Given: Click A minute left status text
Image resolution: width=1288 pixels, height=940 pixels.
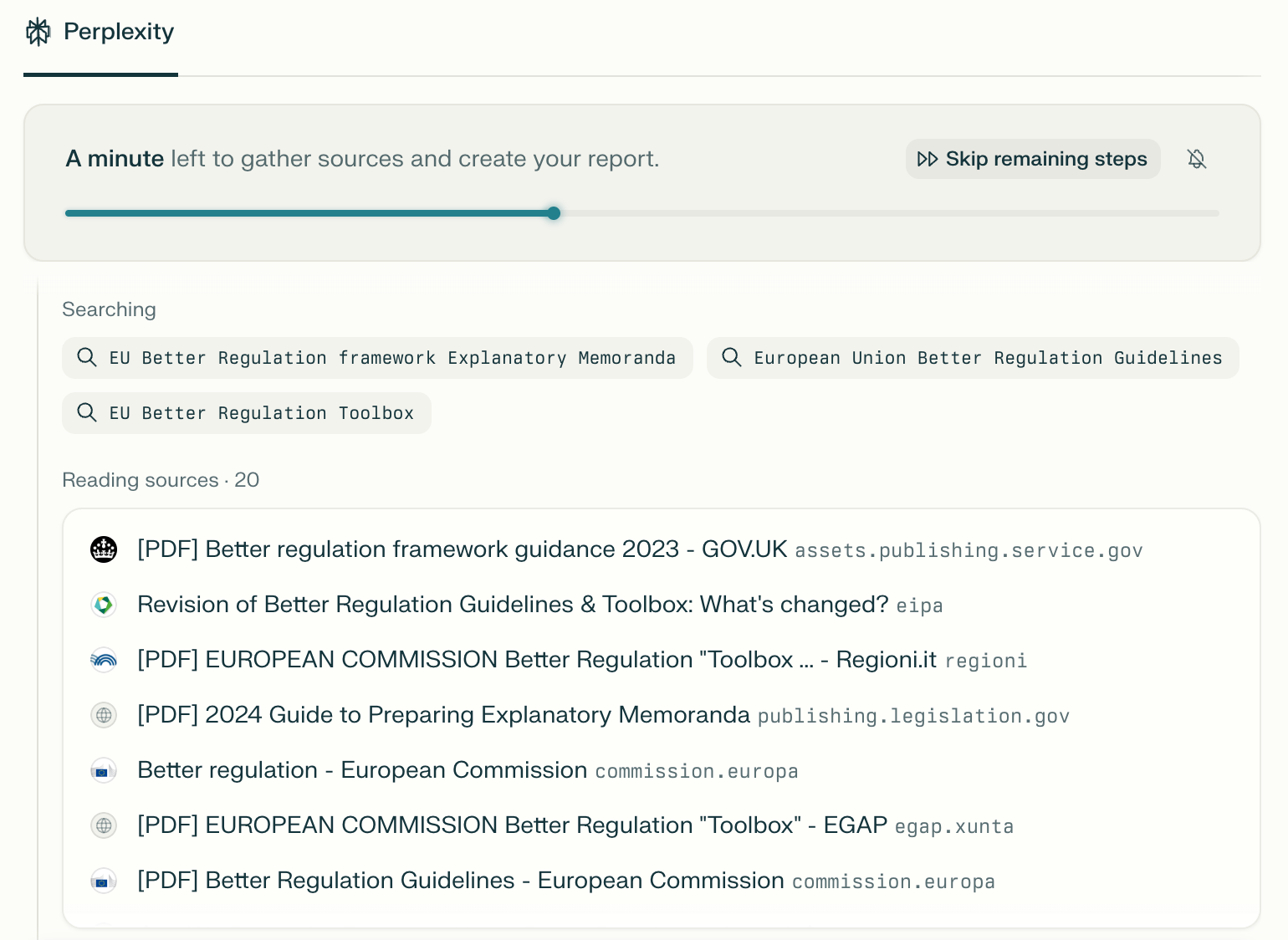Looking at the screenshot, I should click(362, 159).
